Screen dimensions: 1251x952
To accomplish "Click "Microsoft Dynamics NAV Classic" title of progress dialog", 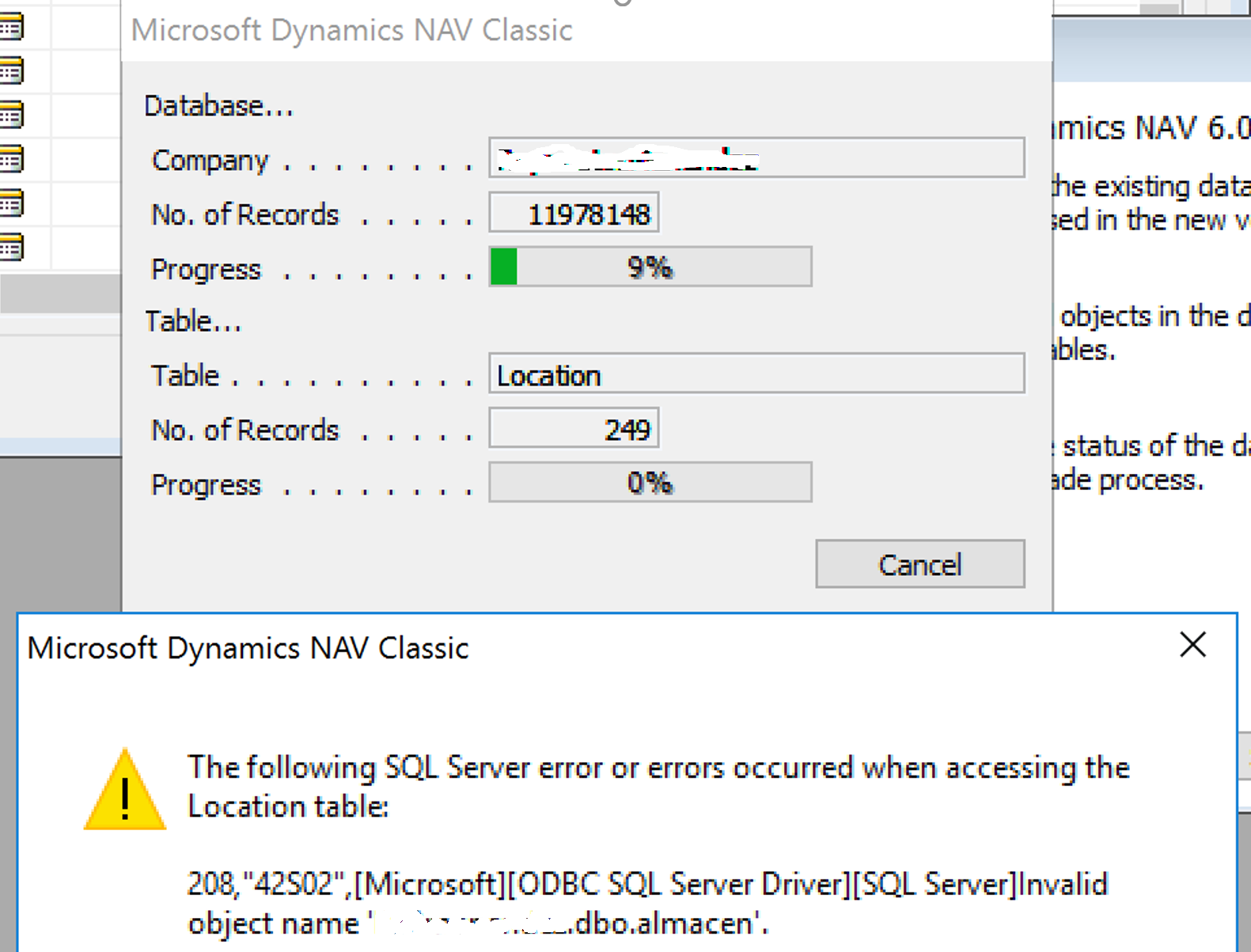I will (351, 30).
